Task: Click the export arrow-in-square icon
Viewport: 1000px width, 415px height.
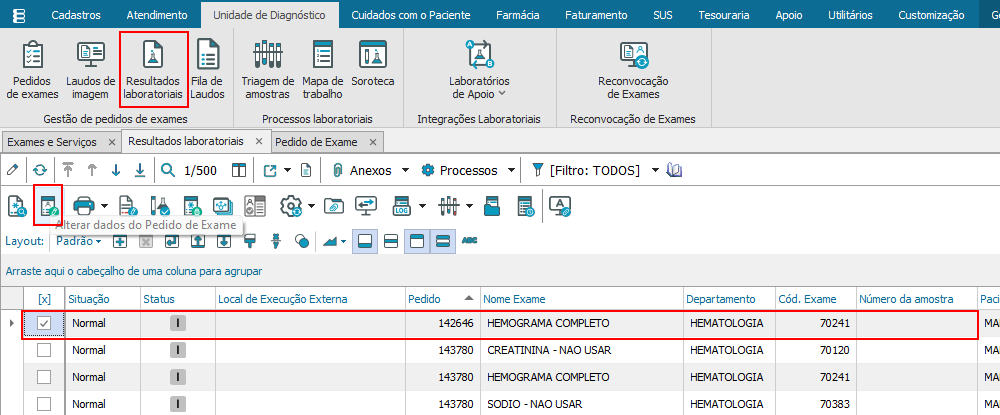Action: pos(268,170)
